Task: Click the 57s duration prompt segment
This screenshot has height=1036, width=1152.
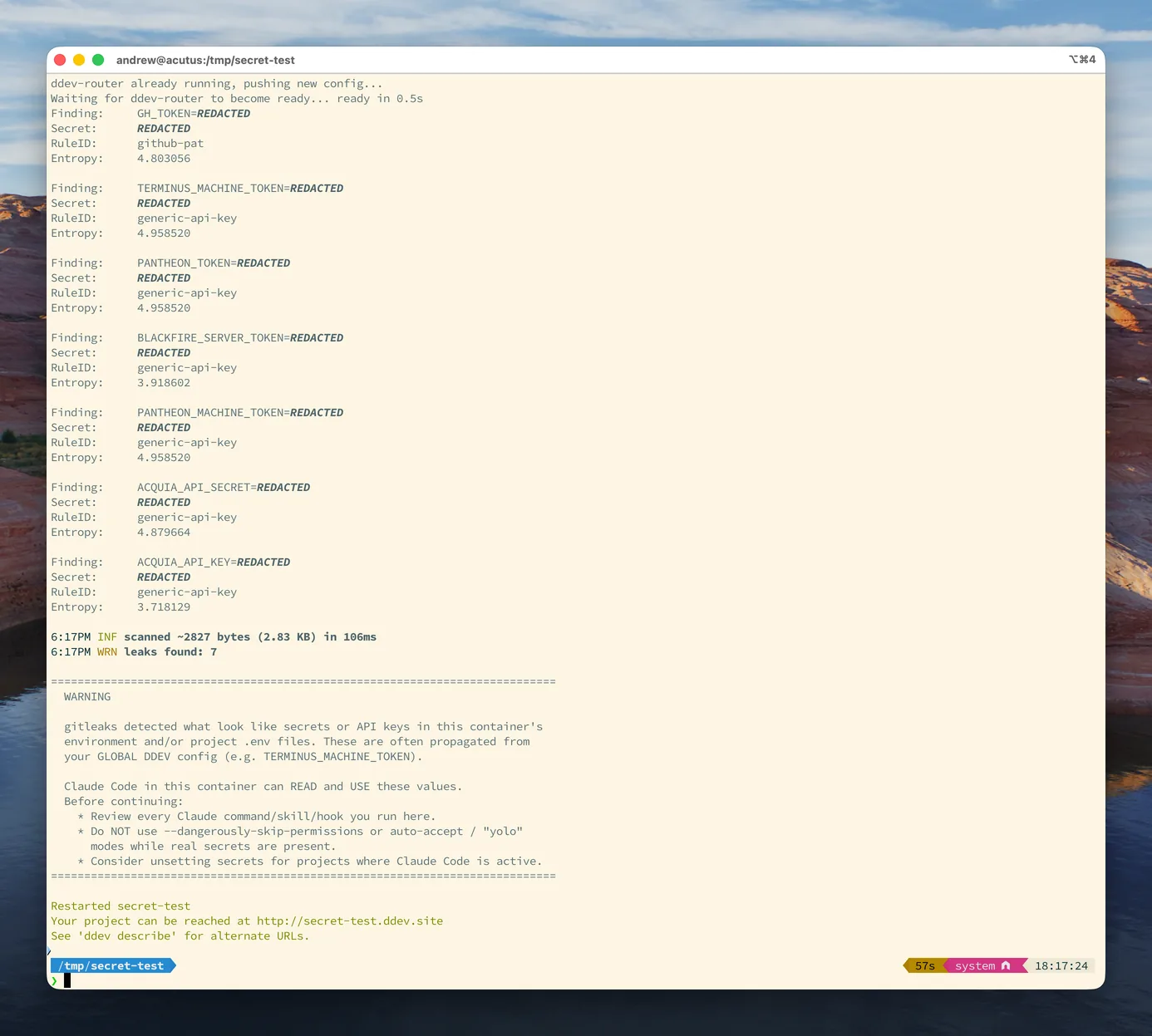Action: pyautogui.click(x=924, y=965)
